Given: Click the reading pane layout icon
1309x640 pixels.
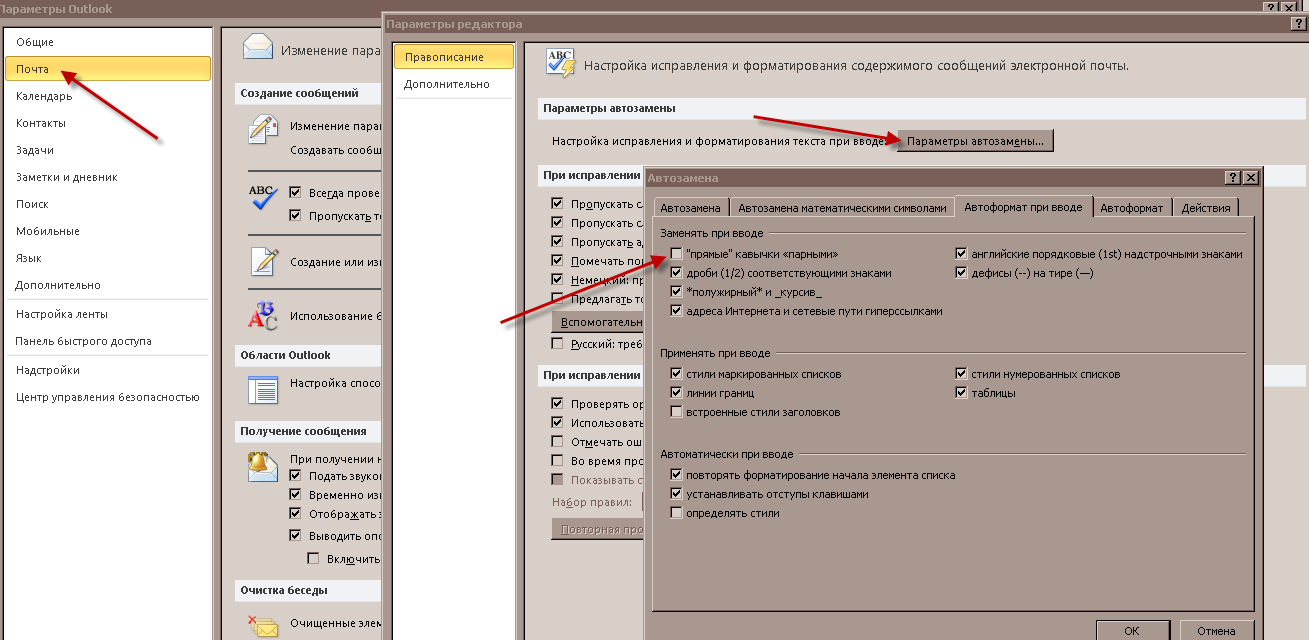Looking at the screenshot, I should click(263, 388).
